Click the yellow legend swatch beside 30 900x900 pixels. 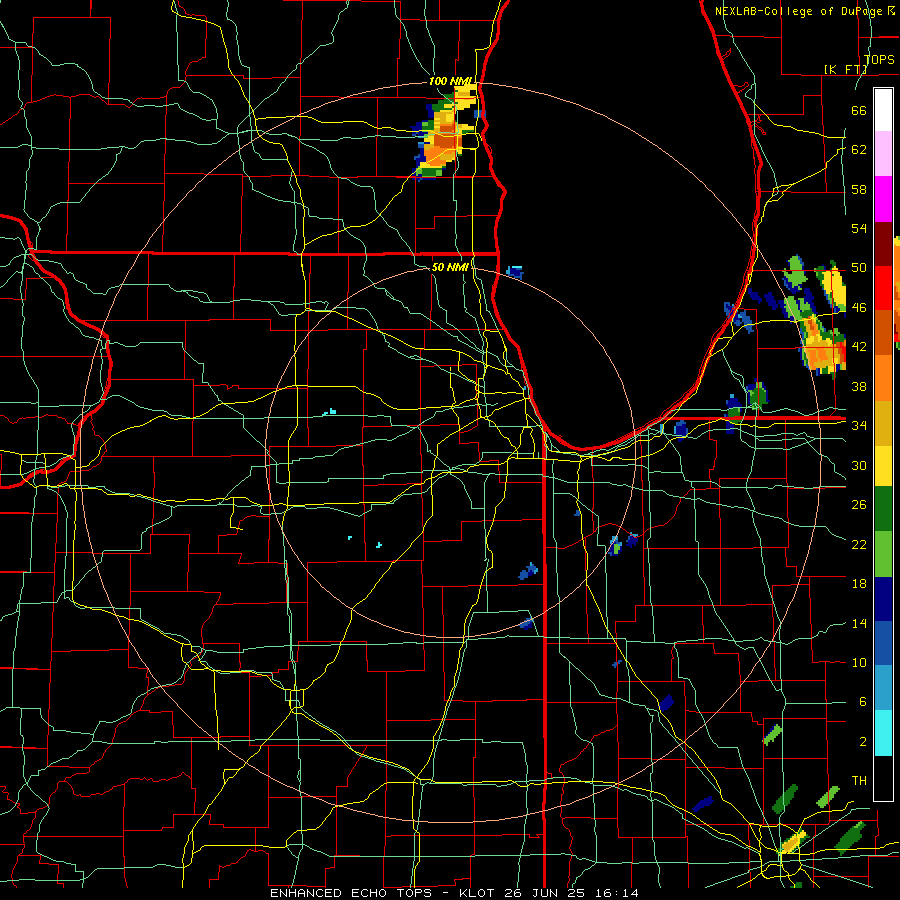883,466
